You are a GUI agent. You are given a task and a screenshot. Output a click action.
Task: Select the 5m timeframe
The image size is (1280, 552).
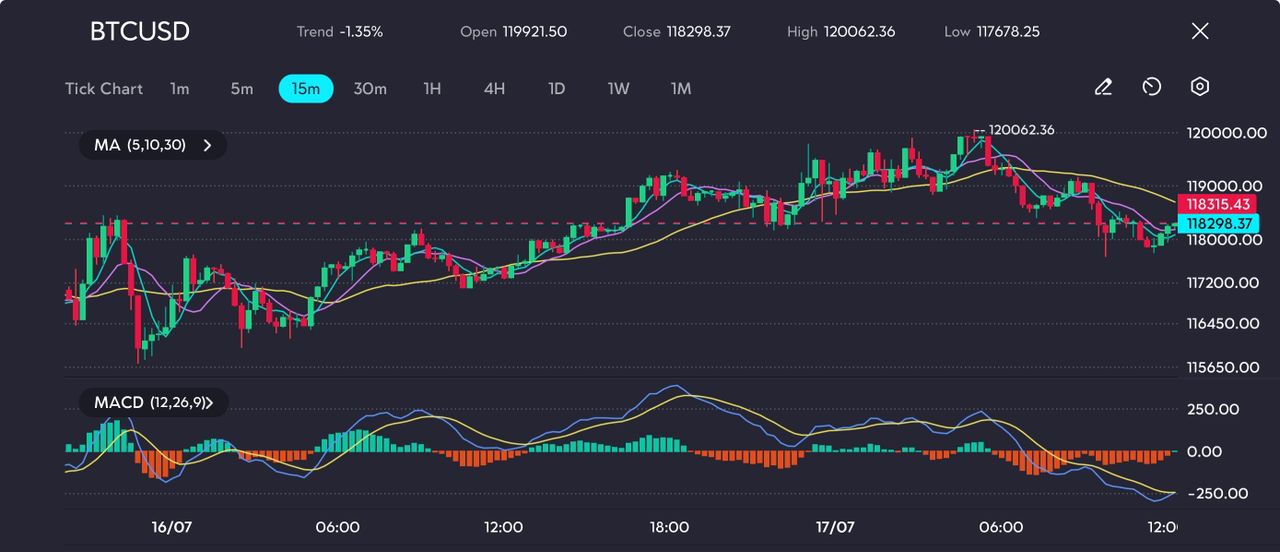pyautogui.click(x=242, y=89)
